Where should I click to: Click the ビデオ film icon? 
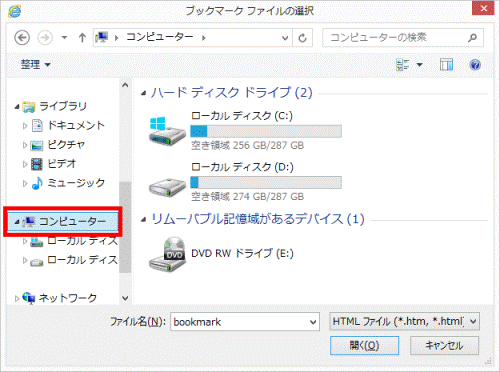click(x=37, y=164)
